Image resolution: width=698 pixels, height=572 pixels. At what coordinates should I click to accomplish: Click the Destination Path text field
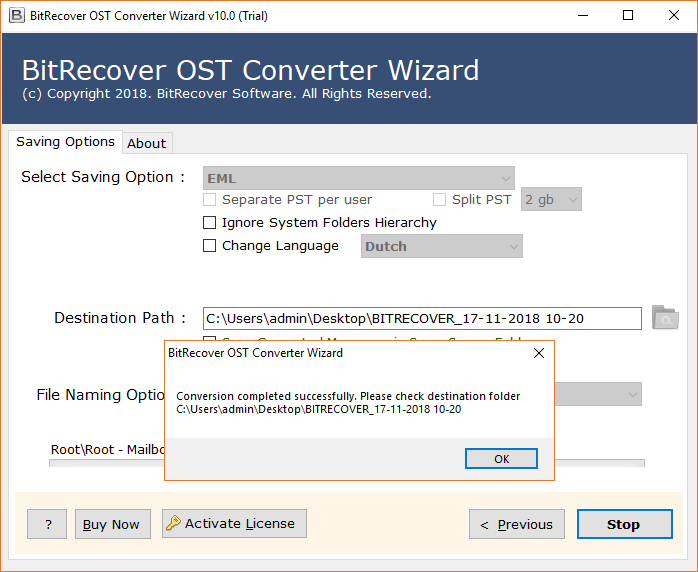click(422, 318)
